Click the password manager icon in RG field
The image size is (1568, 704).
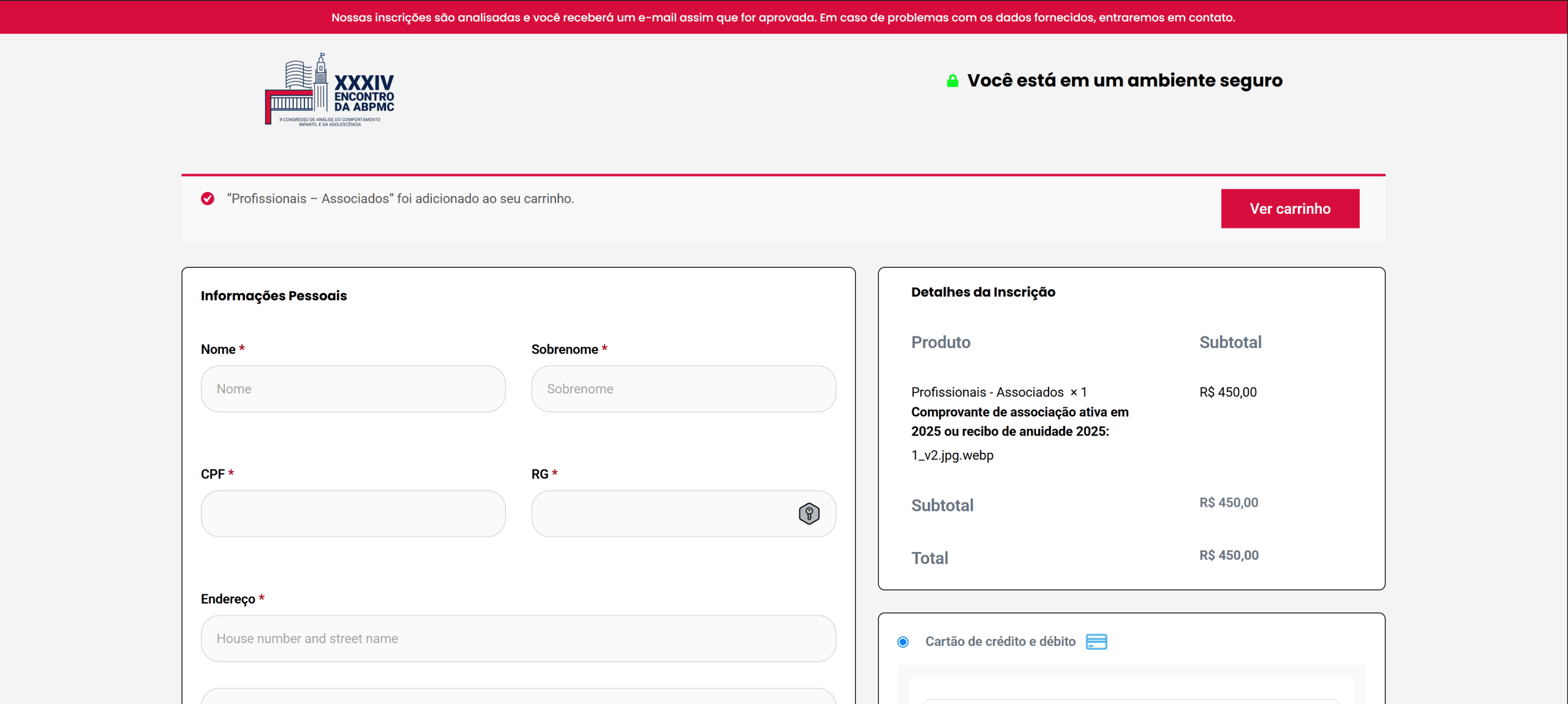[809, 513]
